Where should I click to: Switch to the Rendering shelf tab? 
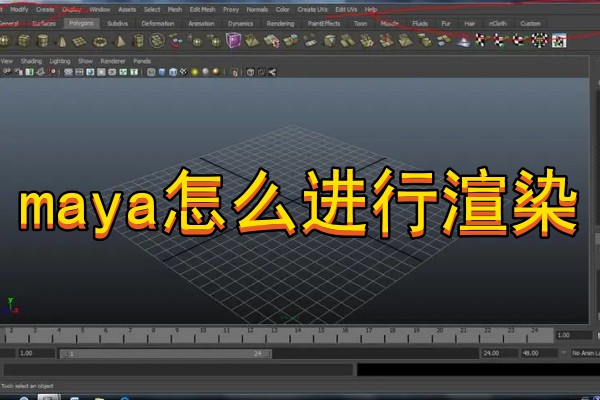point(280,24)
